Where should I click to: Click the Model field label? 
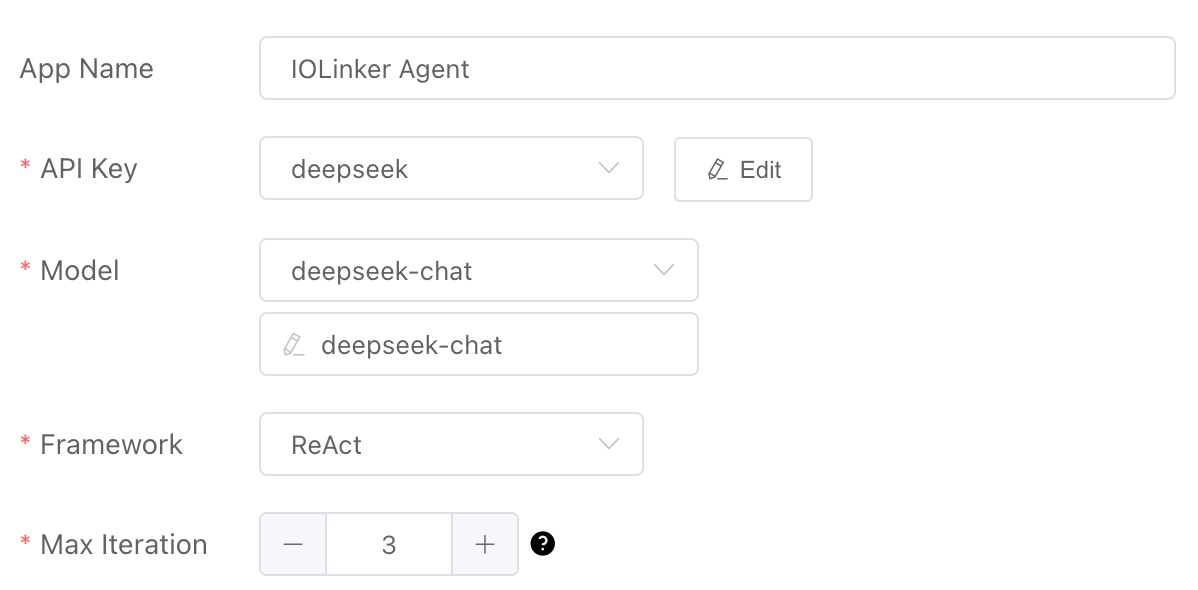[x=79, y=270]
